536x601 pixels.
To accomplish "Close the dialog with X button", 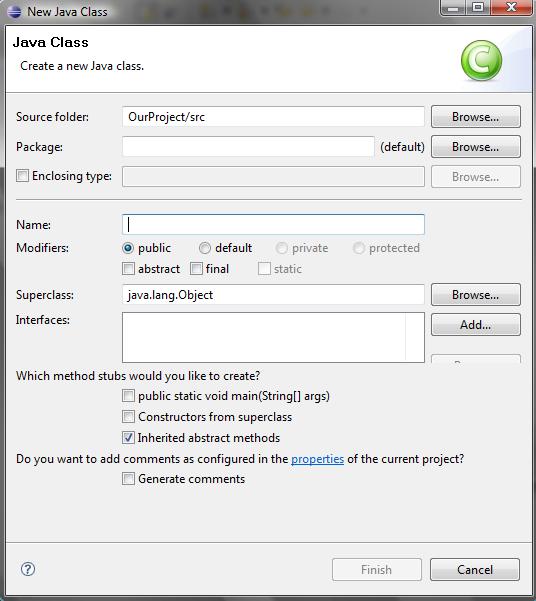I will pyautogui.click(x=511, y=7).
